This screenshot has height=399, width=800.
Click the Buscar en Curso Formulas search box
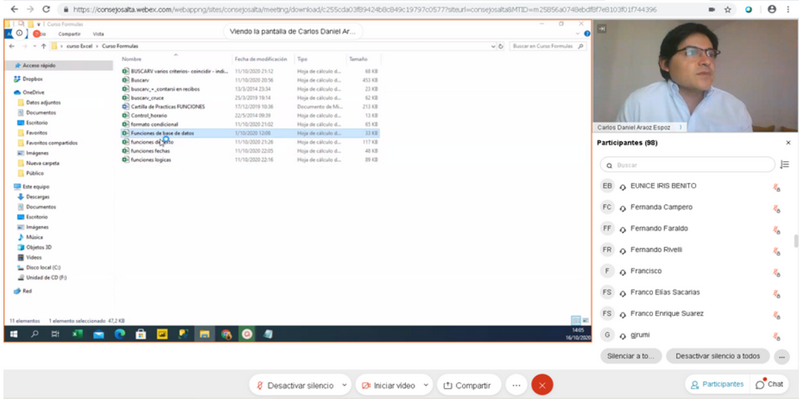(x=547, y=46)
